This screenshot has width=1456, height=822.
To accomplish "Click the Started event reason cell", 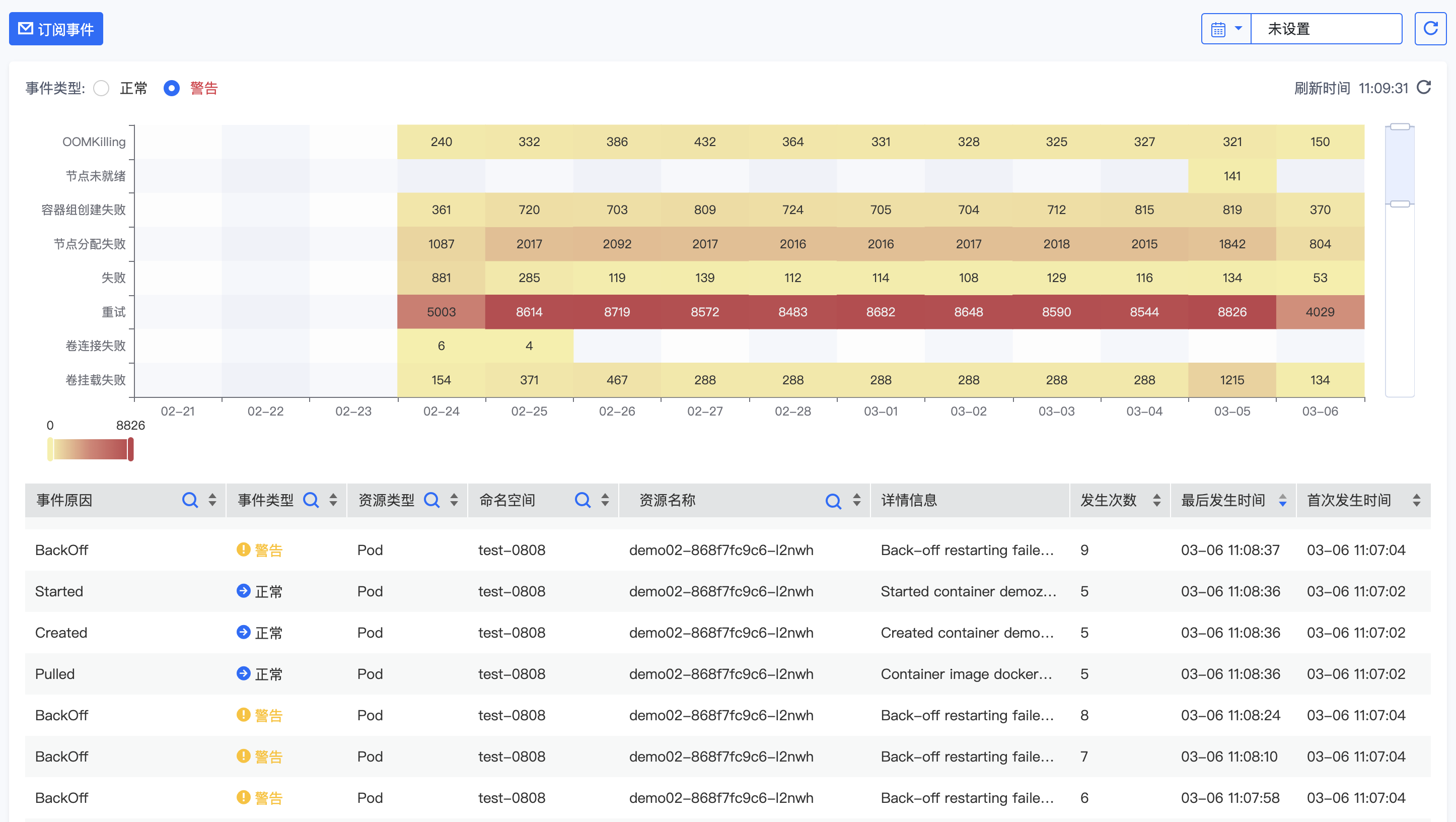I will pos(59,591).
